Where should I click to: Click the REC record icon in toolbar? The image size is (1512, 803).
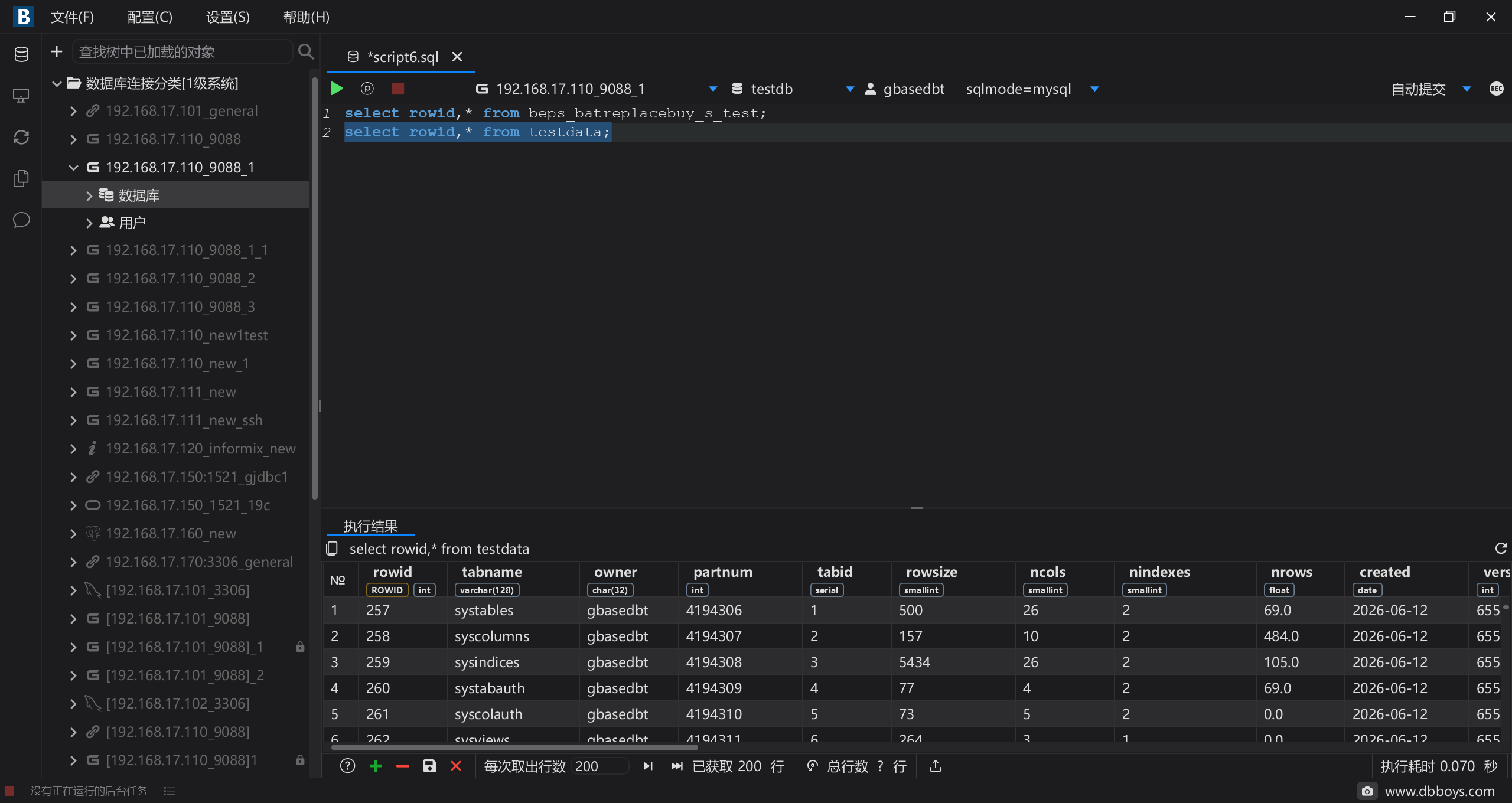coord(1496,89)
